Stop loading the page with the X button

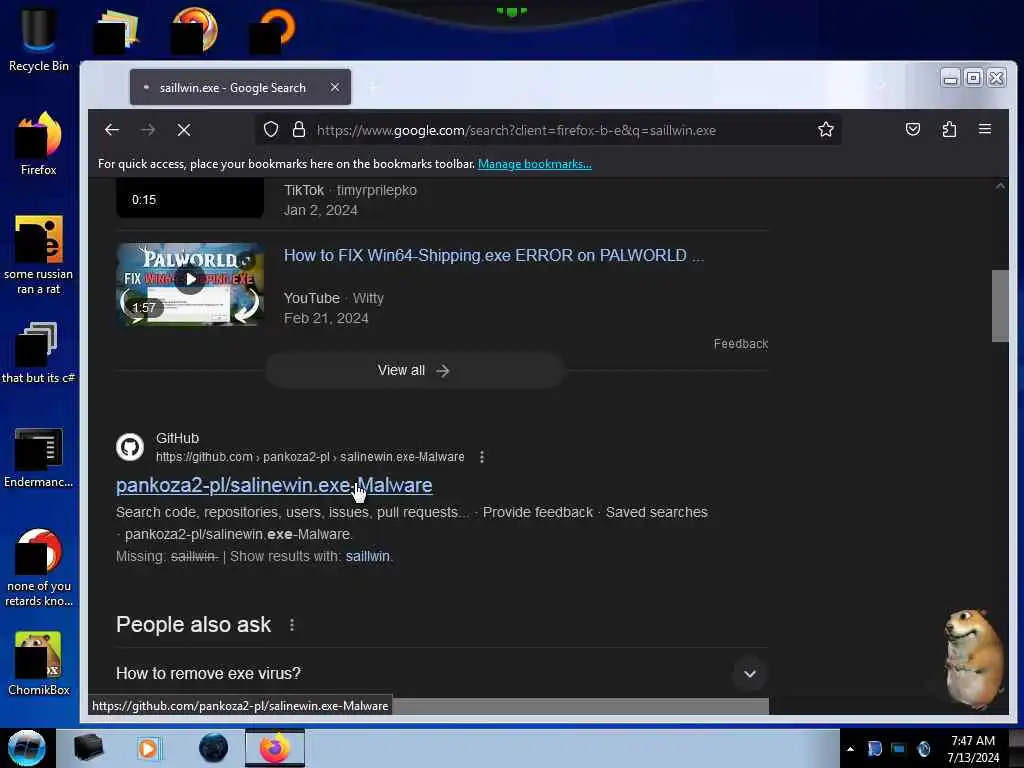[184, 130]
